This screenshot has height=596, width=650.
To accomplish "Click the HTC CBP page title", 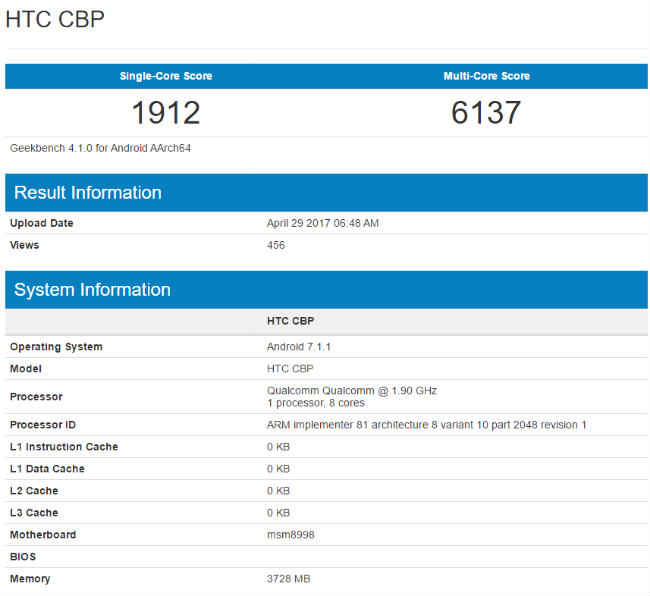I will click(55, 19).
